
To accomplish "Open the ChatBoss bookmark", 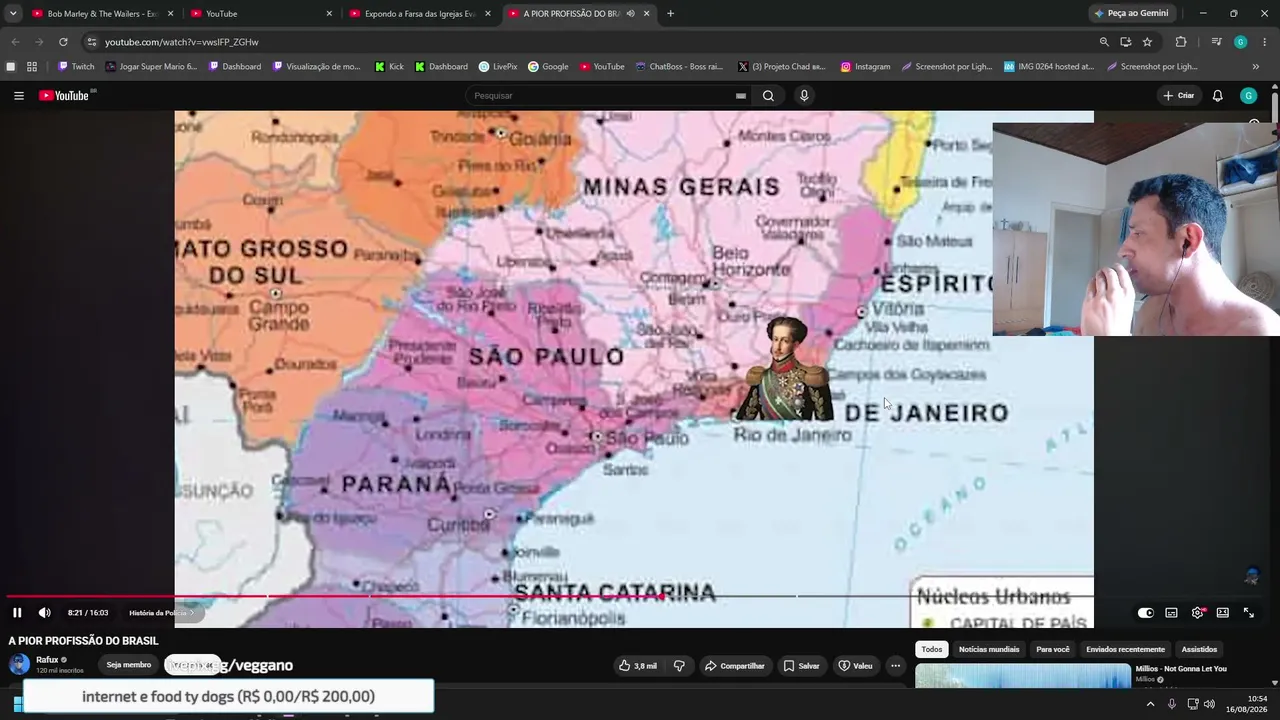I will pyautogui.click(x=679, y=67).
